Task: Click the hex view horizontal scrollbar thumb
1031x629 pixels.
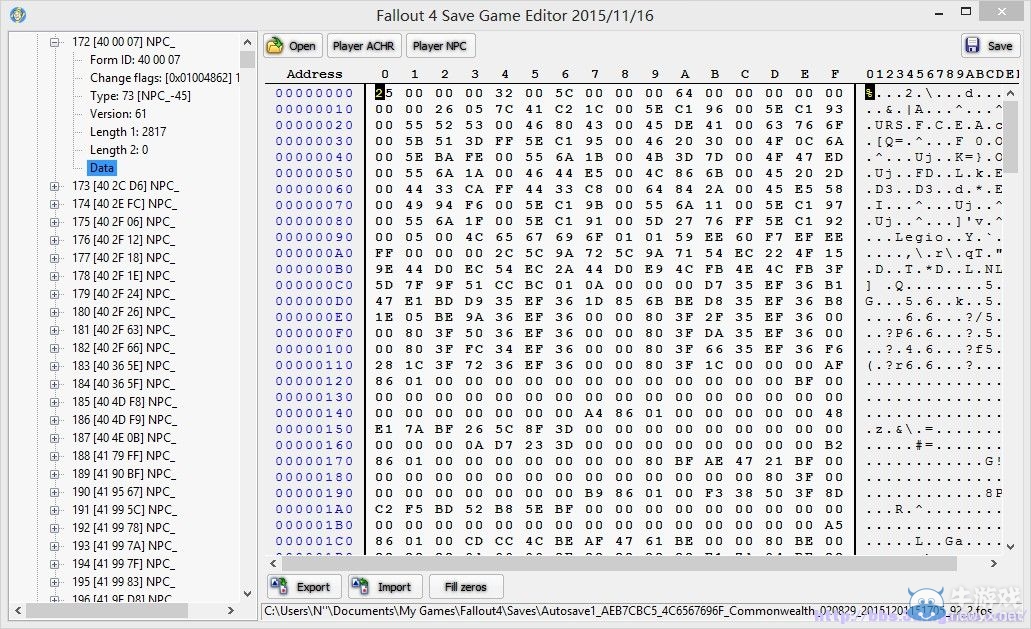Action: [x=619, y=563]
